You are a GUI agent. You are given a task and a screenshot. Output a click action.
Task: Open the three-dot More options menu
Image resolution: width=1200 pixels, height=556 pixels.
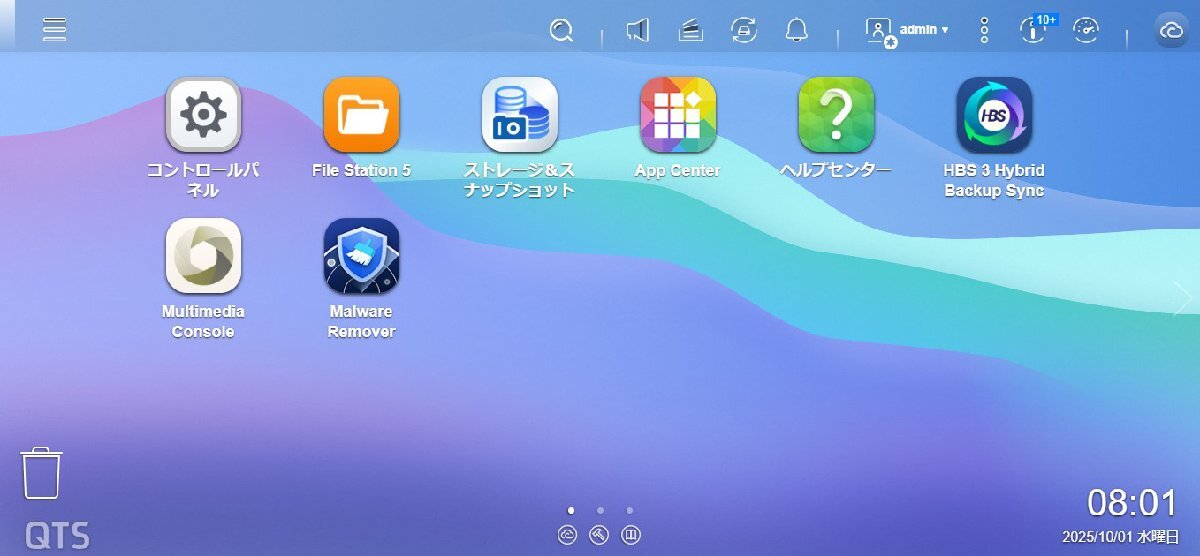pyautogui.click(x=984, y=31)
